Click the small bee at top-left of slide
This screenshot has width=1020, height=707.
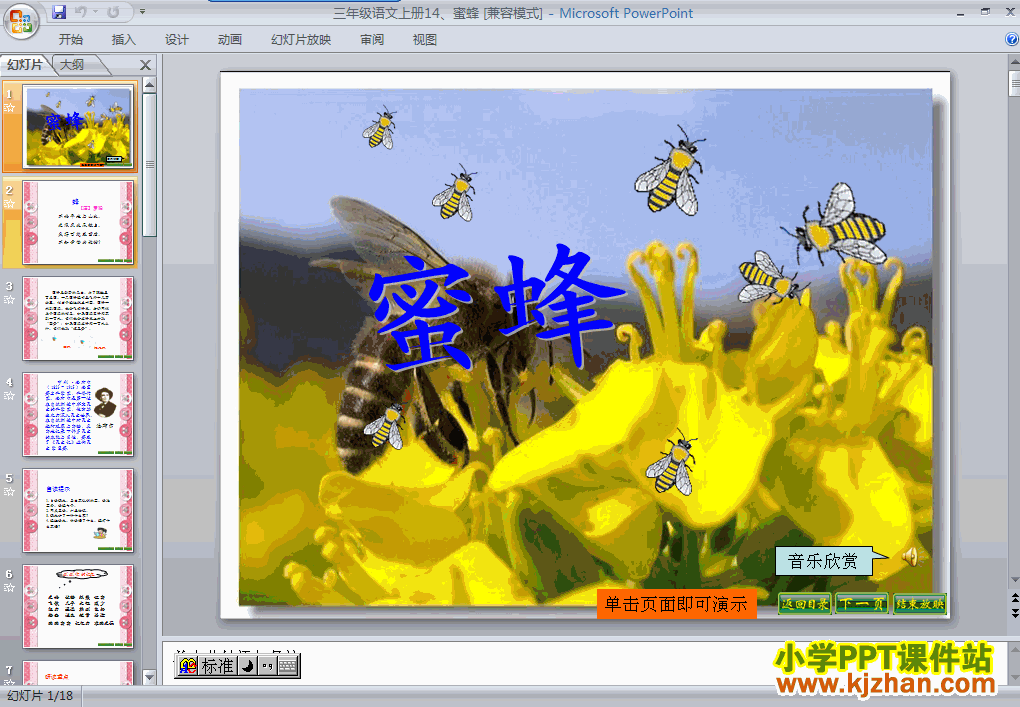point(379,128)
